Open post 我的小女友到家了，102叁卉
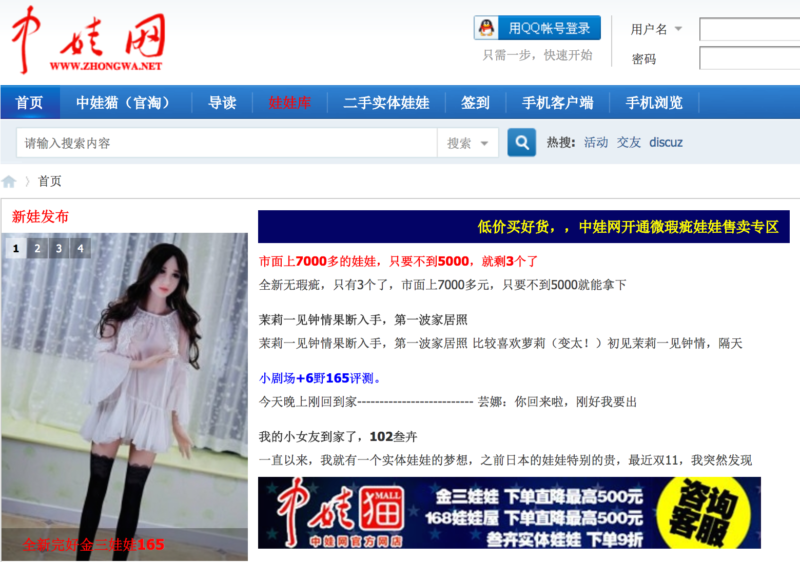Viewport: 800px width, 562px height. [338, 437]
